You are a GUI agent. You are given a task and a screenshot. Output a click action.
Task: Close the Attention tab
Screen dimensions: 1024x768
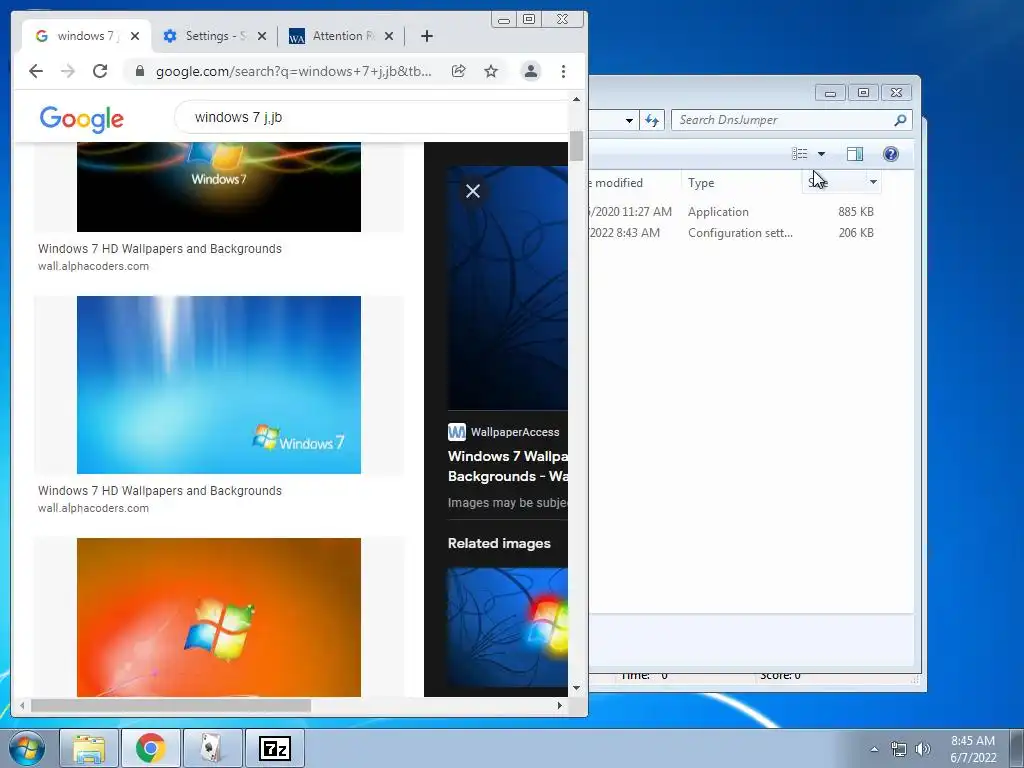coord(389,36)
